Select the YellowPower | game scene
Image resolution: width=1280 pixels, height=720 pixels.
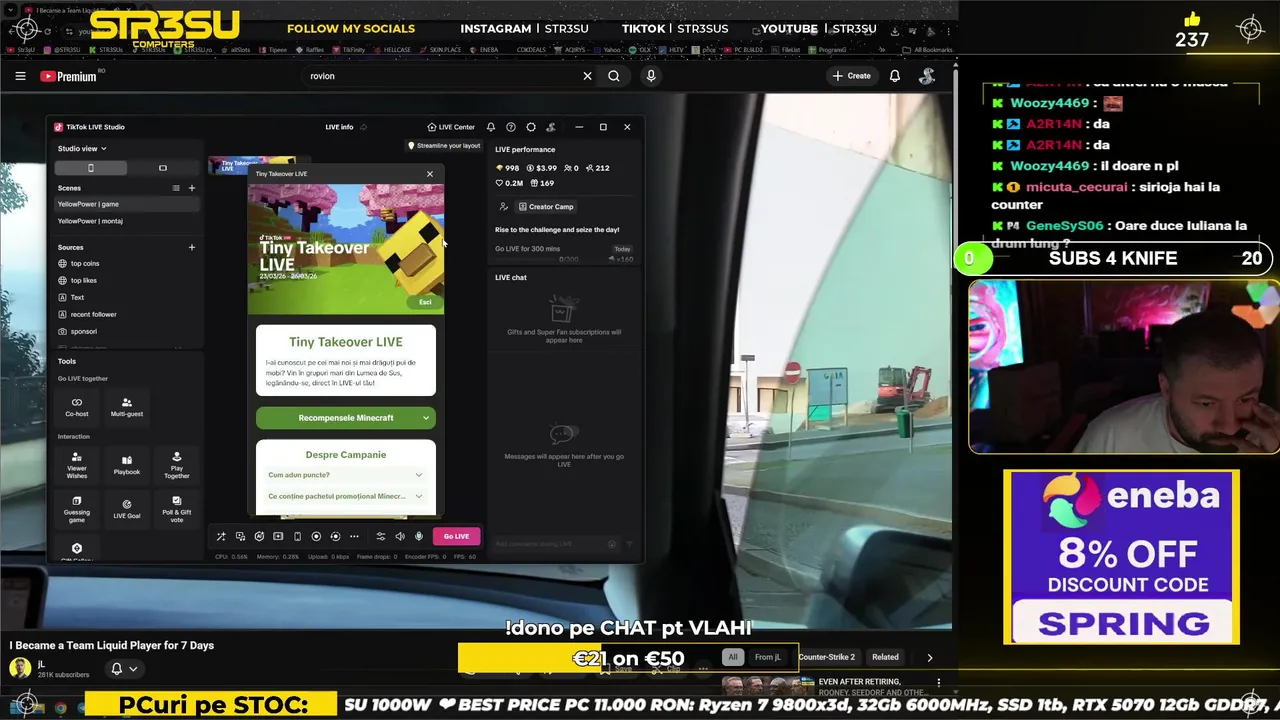[x=125, y=204]
